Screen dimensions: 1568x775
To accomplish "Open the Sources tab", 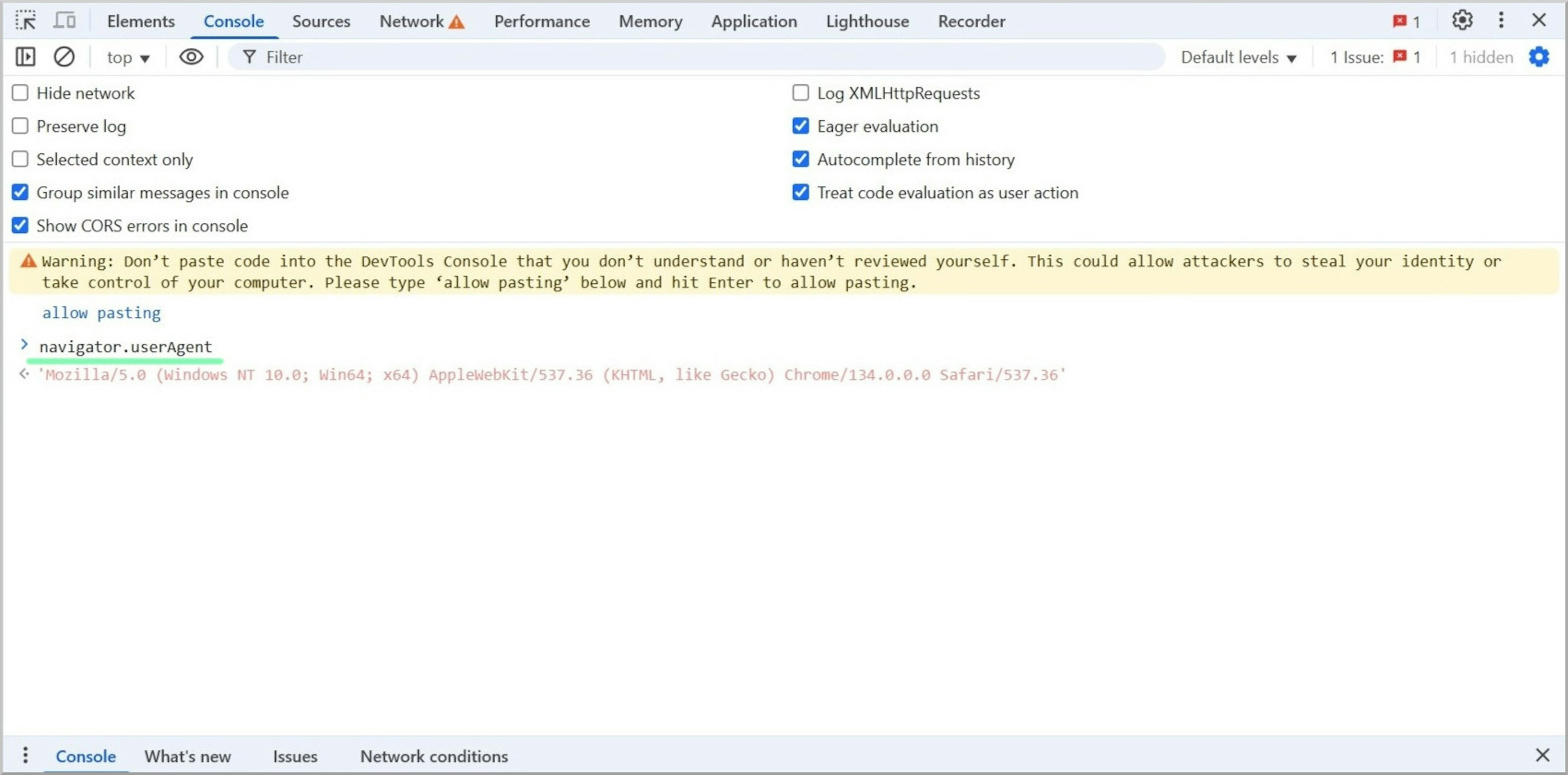I will [321, 21].
